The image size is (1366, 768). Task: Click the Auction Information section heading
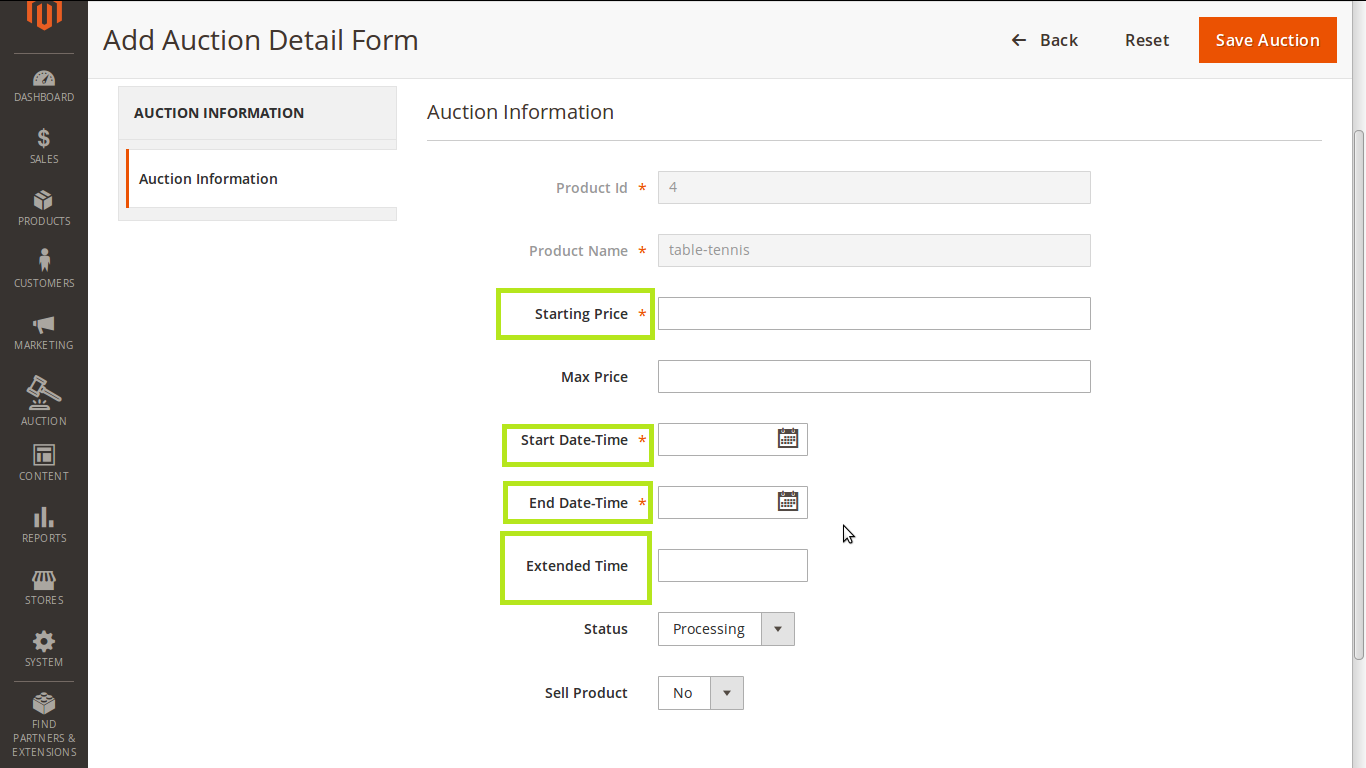[x=520, y=112]
